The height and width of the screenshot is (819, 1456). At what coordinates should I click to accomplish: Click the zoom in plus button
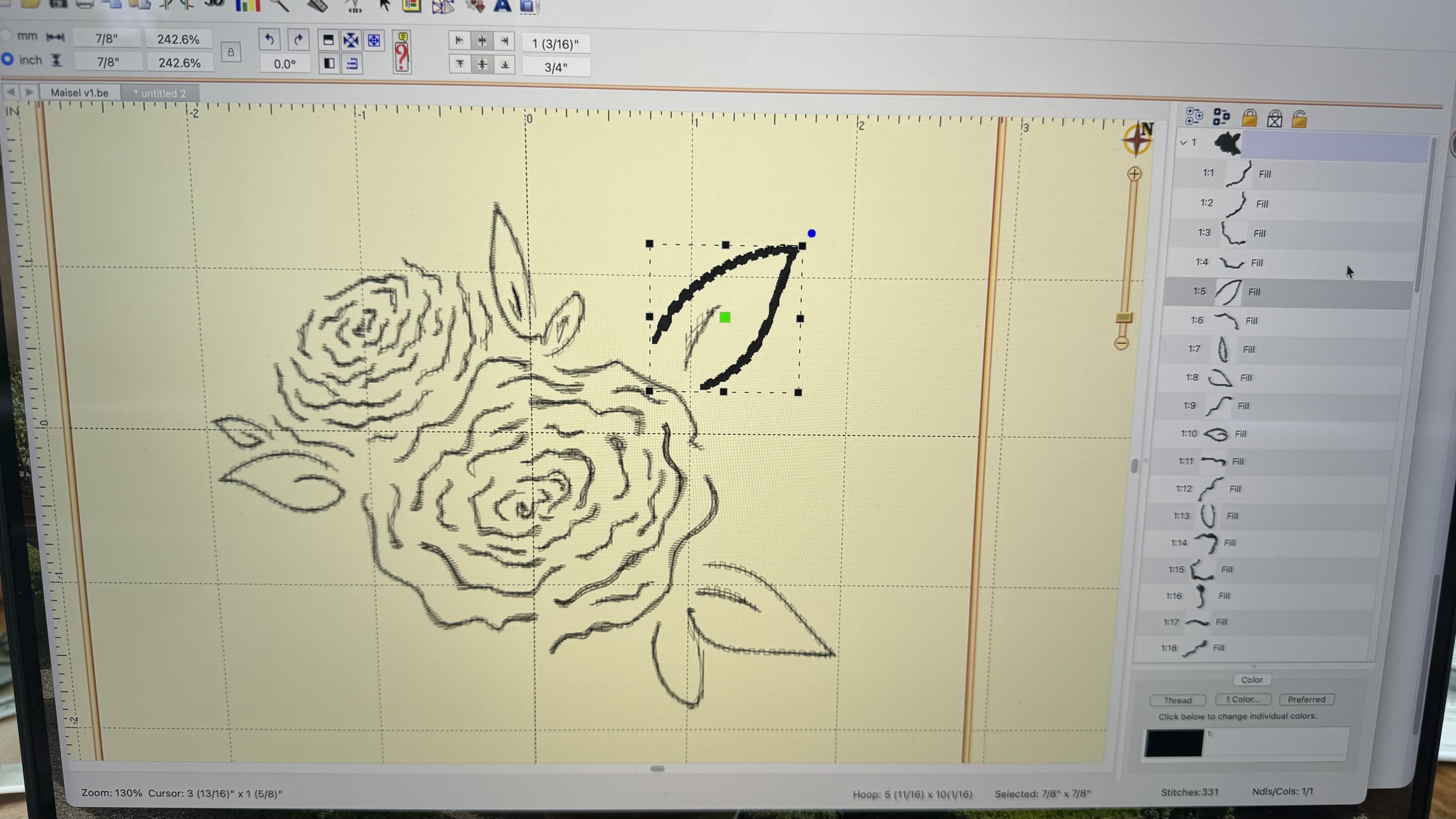tap(1134, 174)
